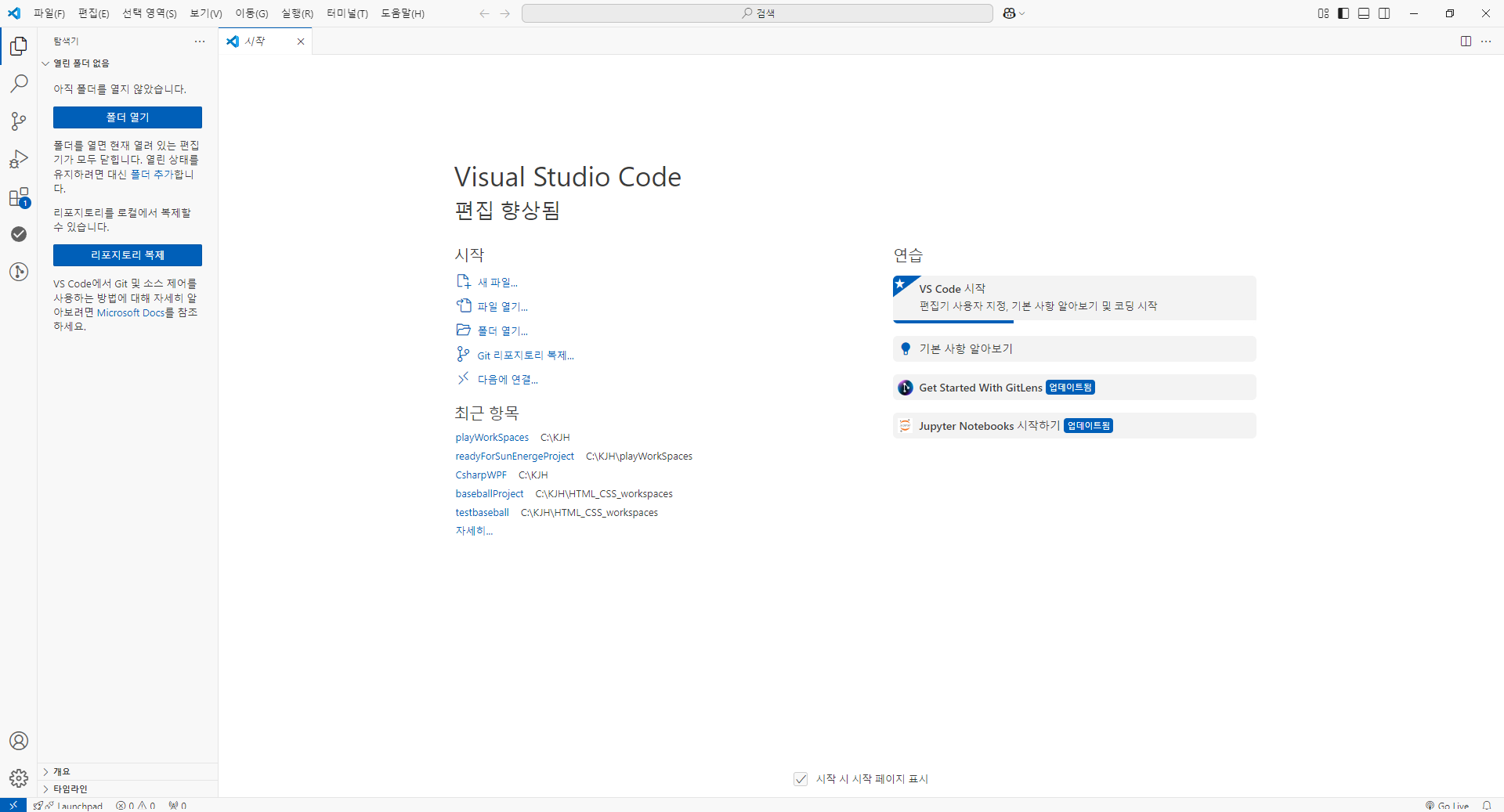
Task: Open recent CsharpWPF folder
Action: [x=481, y=475]
